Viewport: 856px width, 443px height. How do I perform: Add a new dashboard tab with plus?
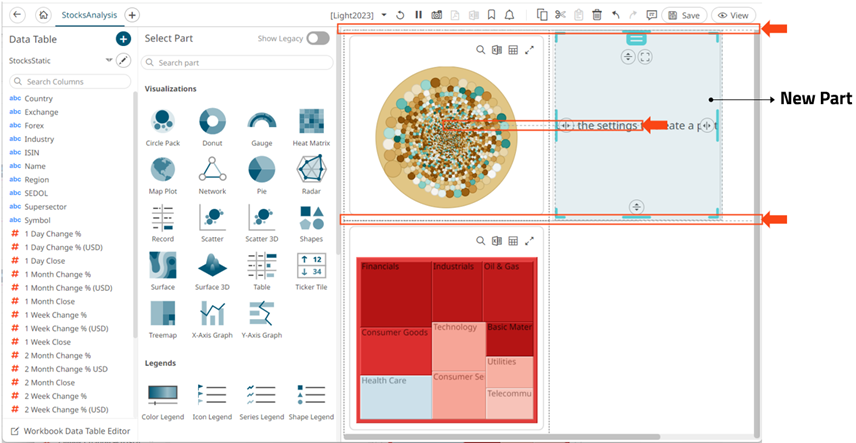pos(132,15)
